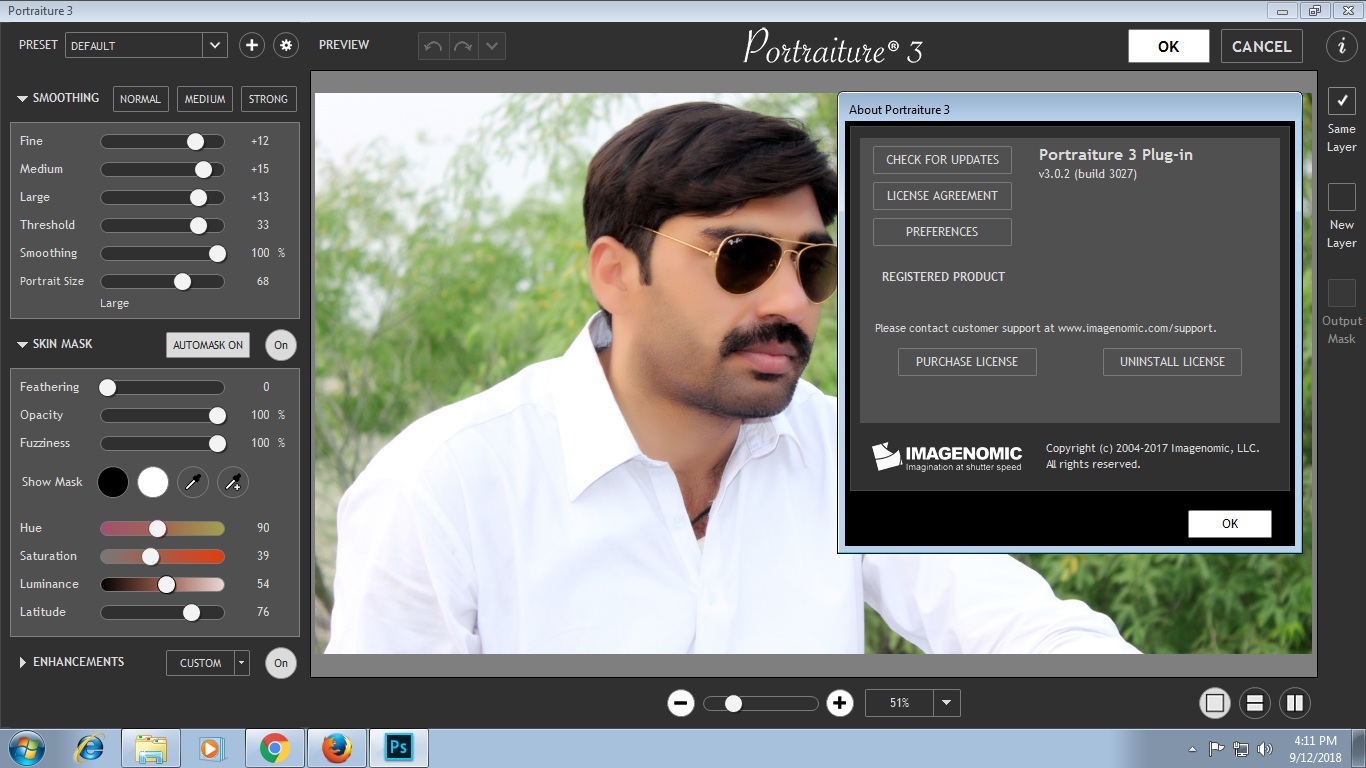Zoom out with the minus button
The image size is (1366, 768).
tap(681, 703)
